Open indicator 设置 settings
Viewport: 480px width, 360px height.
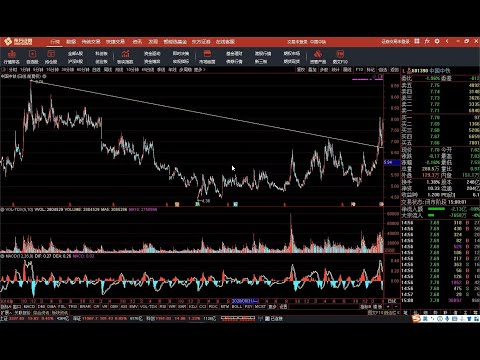[x=283, y=306]
